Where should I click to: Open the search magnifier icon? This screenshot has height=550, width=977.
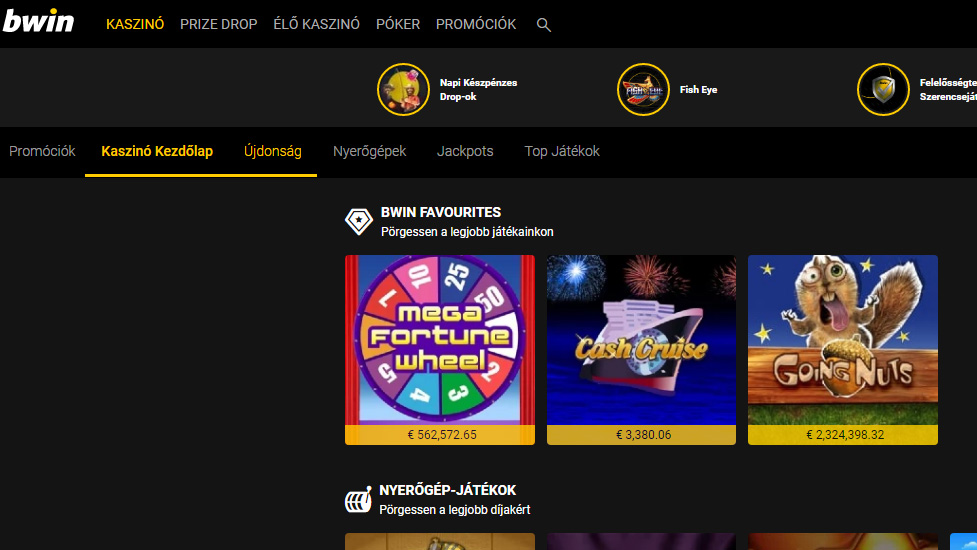(544, 25)
